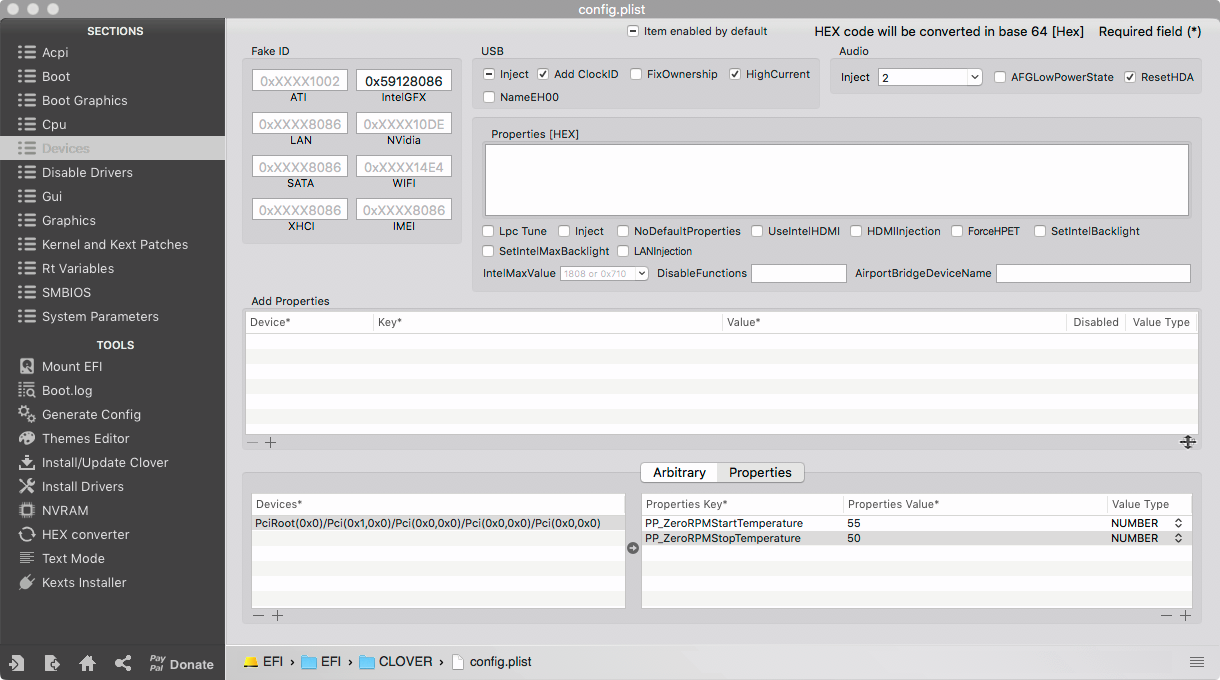
Task: Click the PayPal Donate button
Action: coord(181,663)
